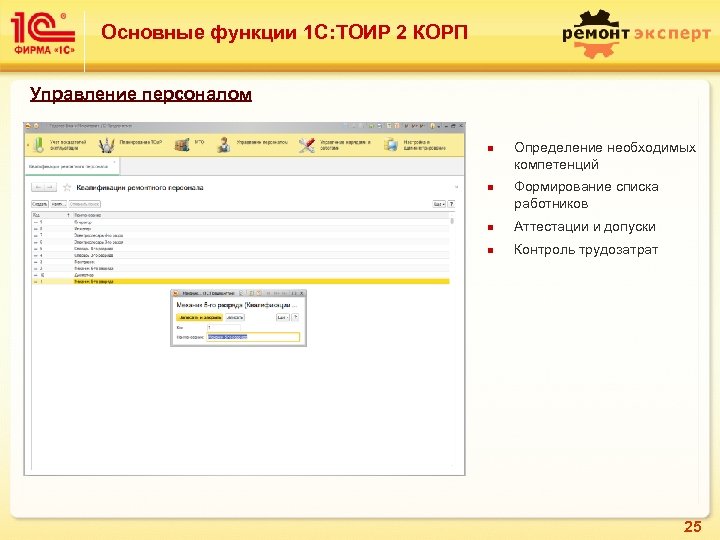Open the settings and administration section icon
Image resolution: width=720 pixels, height=540 pixels.
point(391,145)
